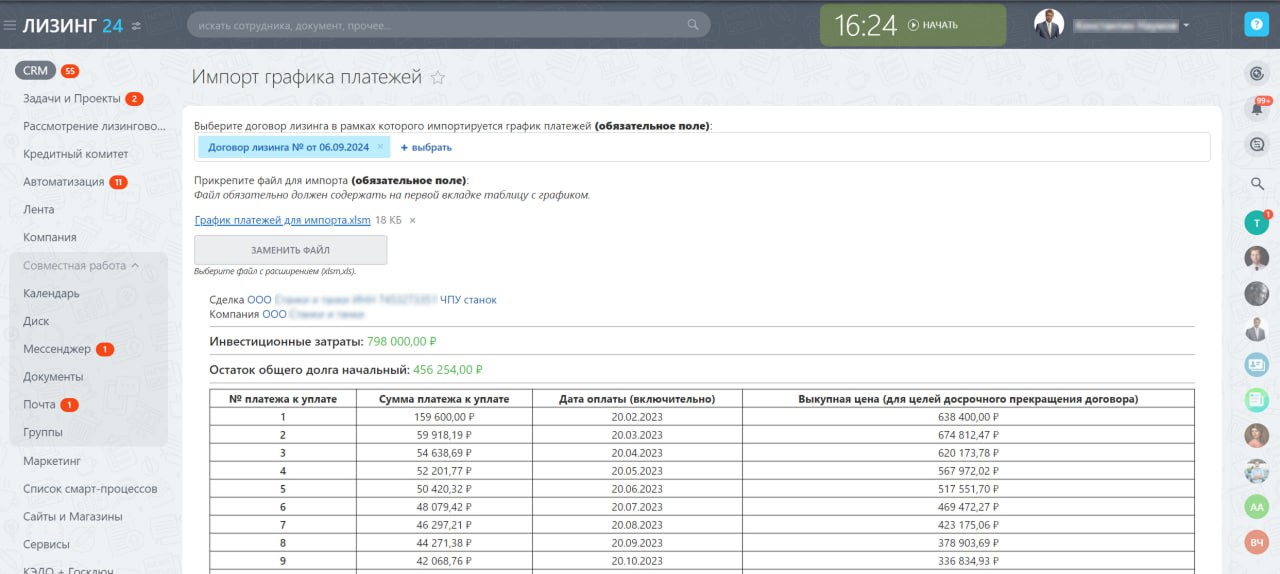Open the chat bubble icon in right sidebar
This screenshot has width=1280, height=574.
[x=1257, y=145]
